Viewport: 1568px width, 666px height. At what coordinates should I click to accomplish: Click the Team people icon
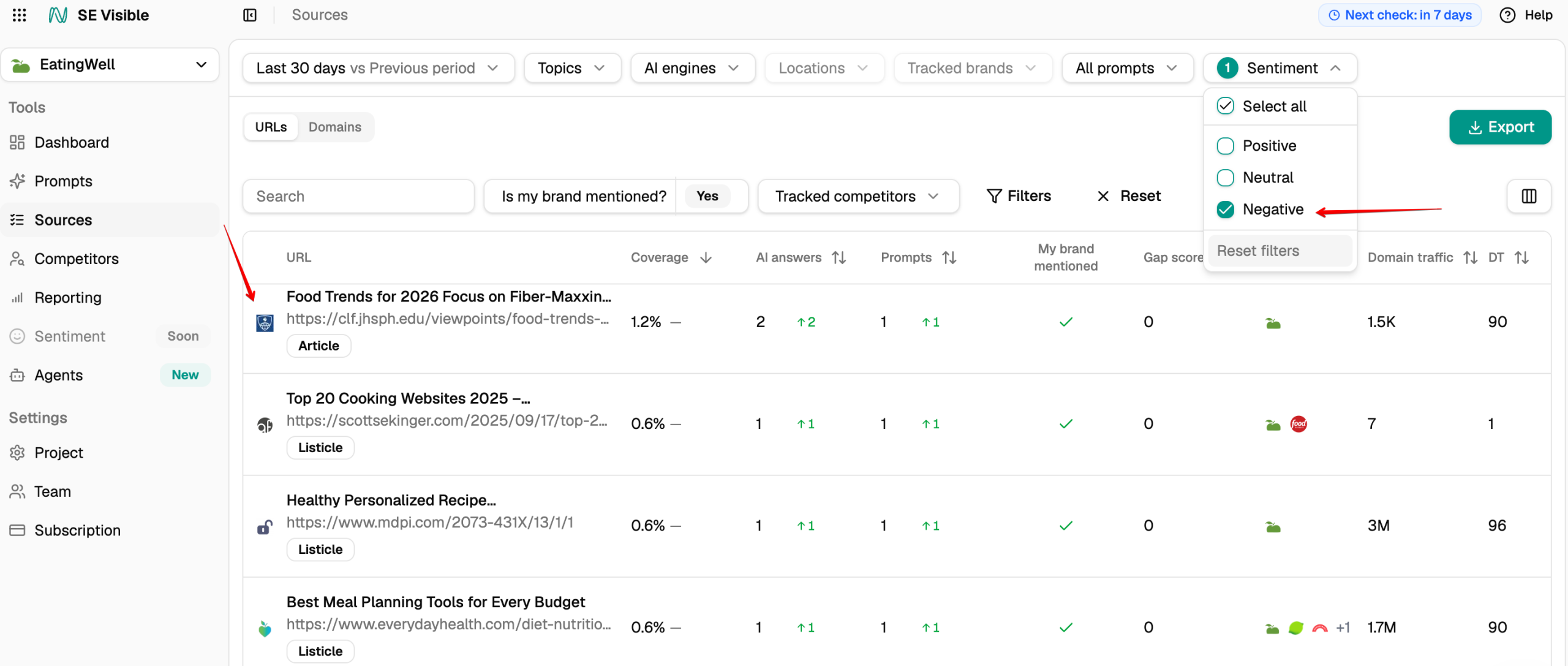coord(17,491)
